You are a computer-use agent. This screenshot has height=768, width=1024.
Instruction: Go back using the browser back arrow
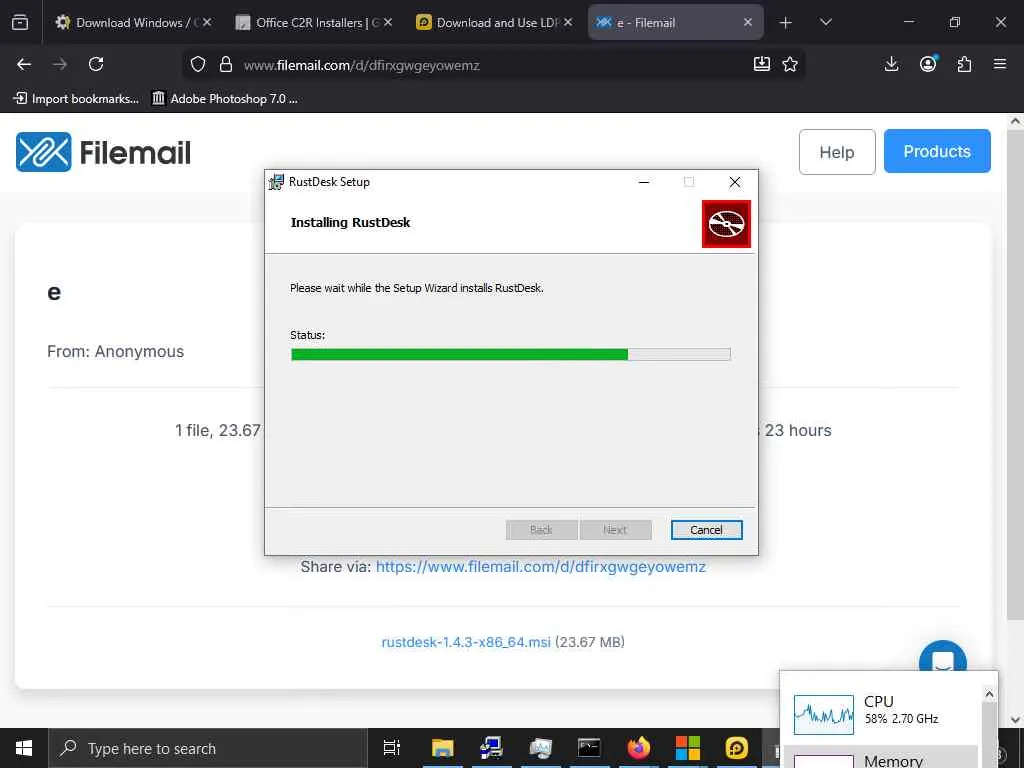coord(24,64)
